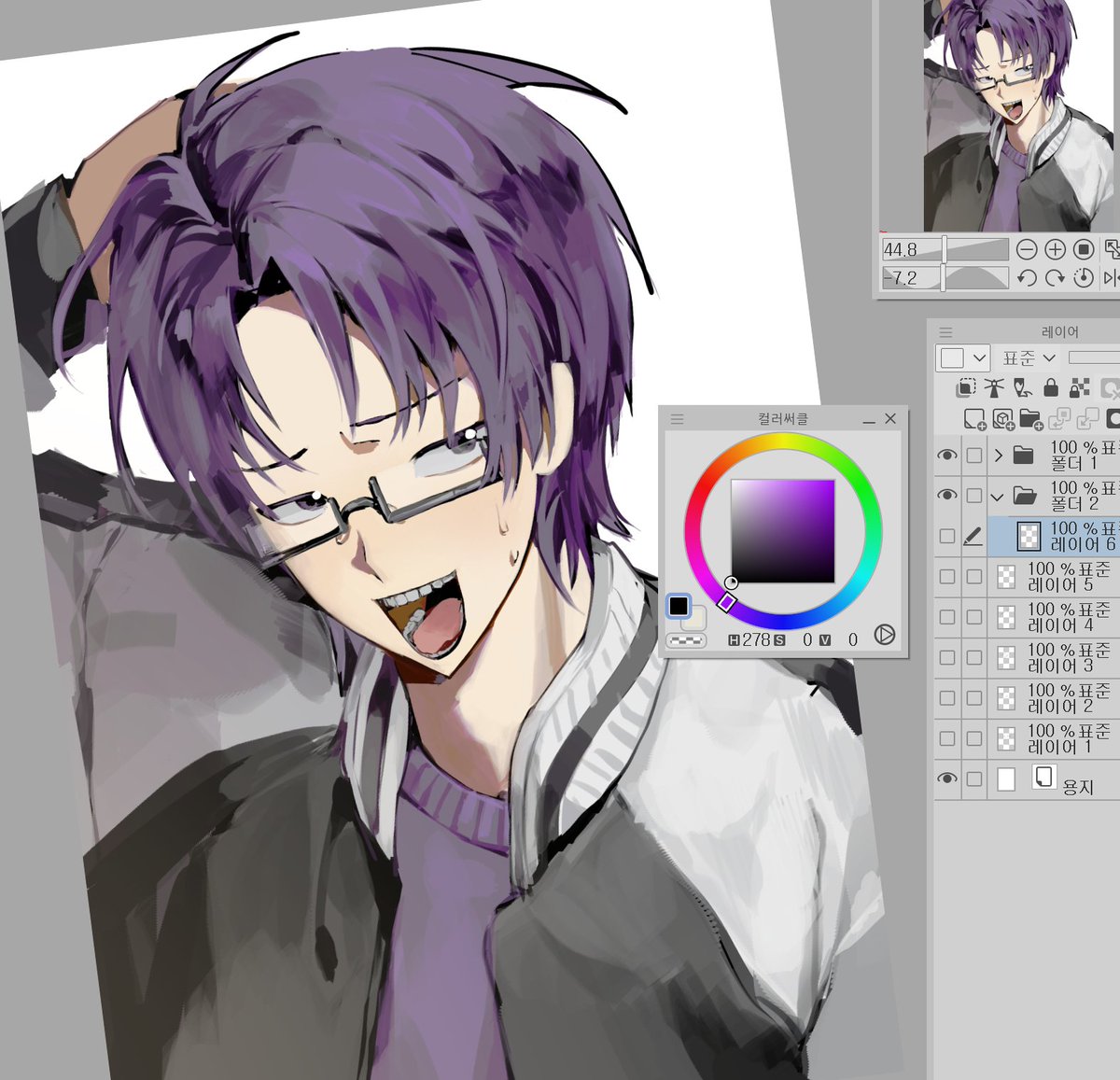Reset canvas rotation in Navigator
This screenshot has height=1080, width=1120.
point(1084,278)
